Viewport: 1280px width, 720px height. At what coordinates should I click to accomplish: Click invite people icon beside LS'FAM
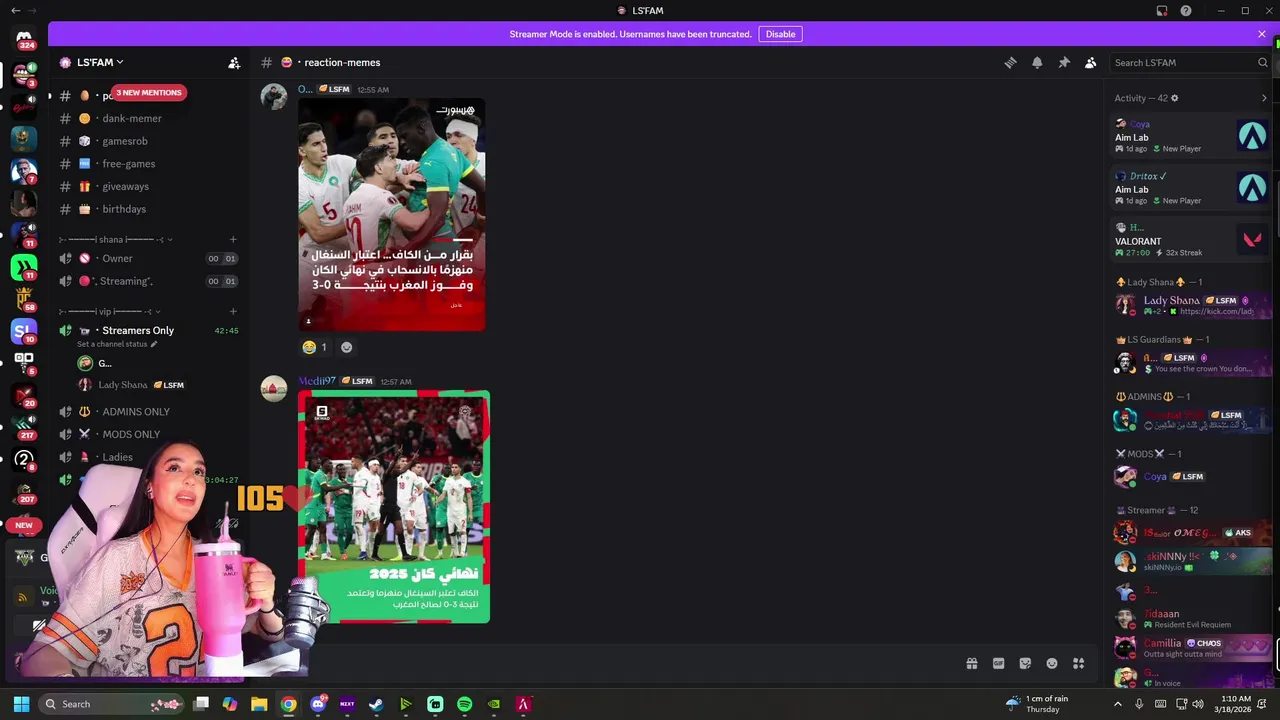click(234, 62)
